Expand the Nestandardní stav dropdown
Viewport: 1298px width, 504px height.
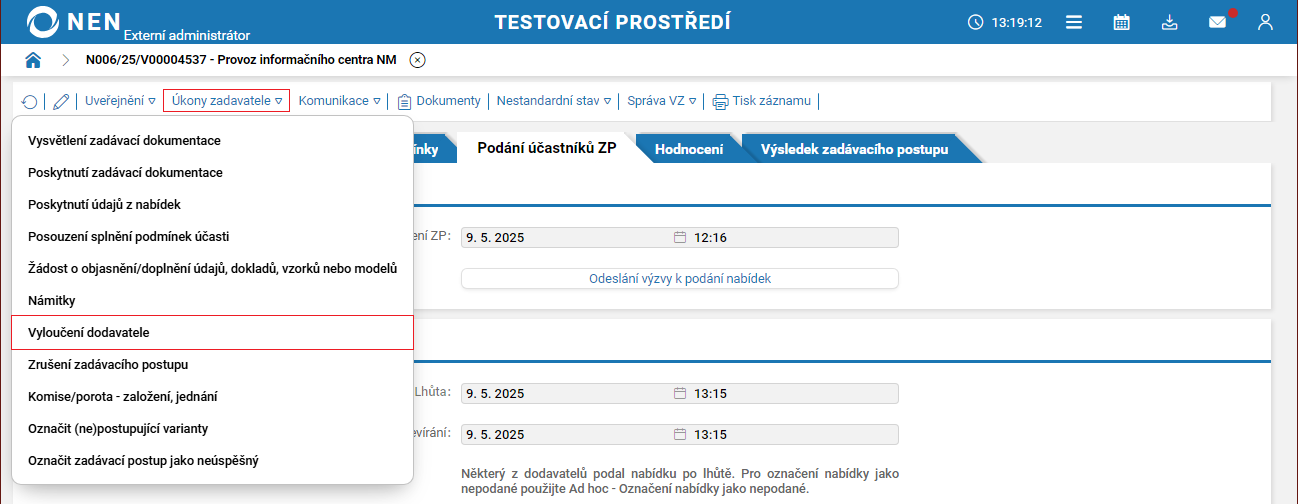554,101
